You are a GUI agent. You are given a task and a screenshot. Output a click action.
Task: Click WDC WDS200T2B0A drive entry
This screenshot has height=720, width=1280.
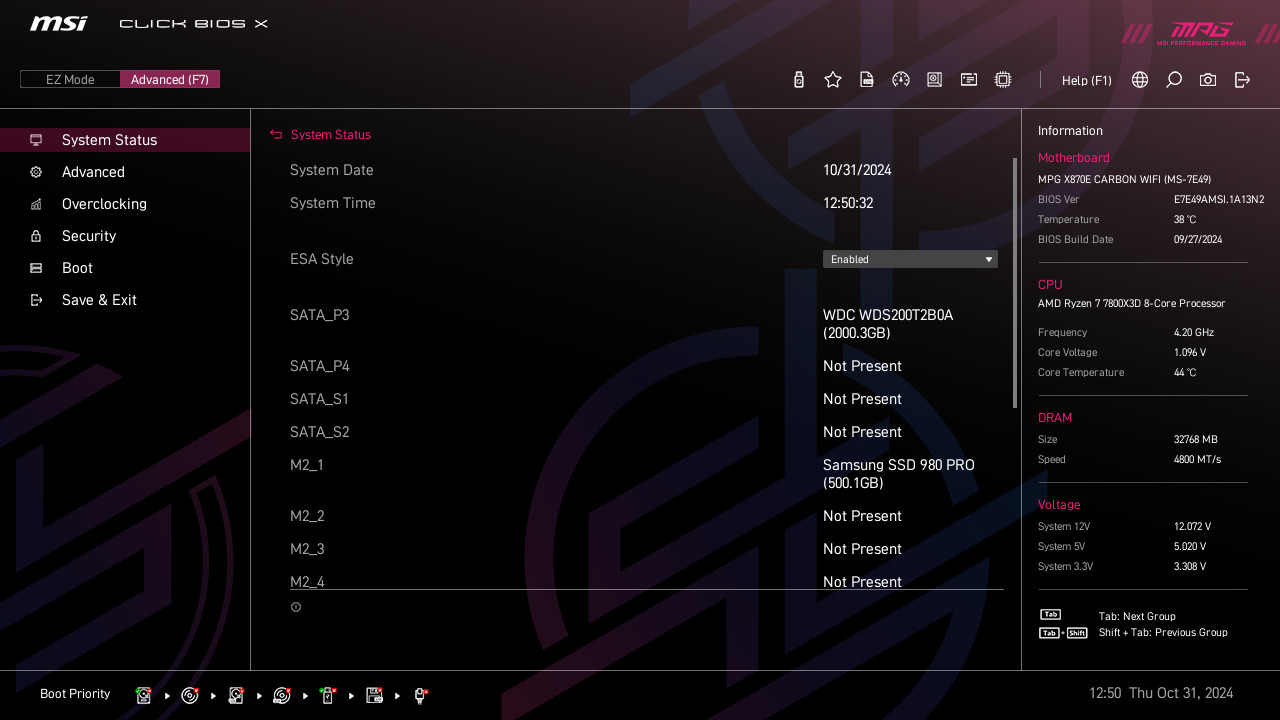888,324
